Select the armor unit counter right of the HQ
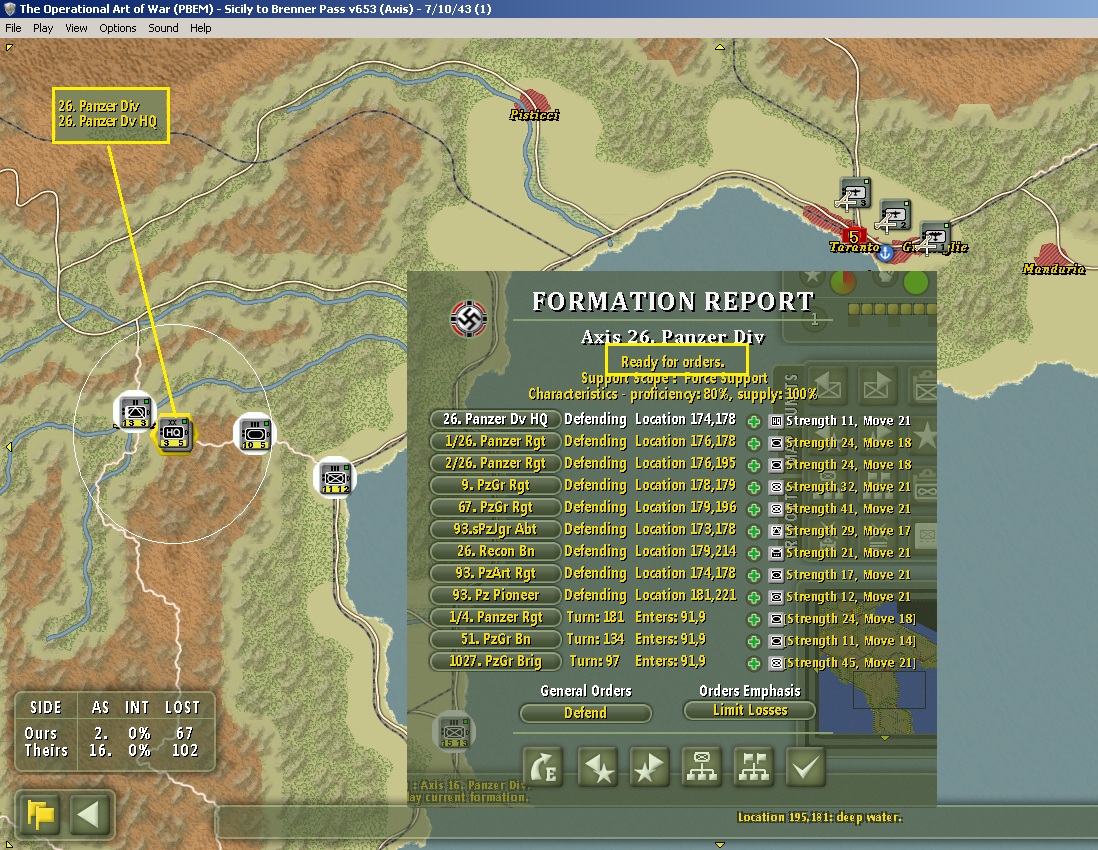 point(254,433)
